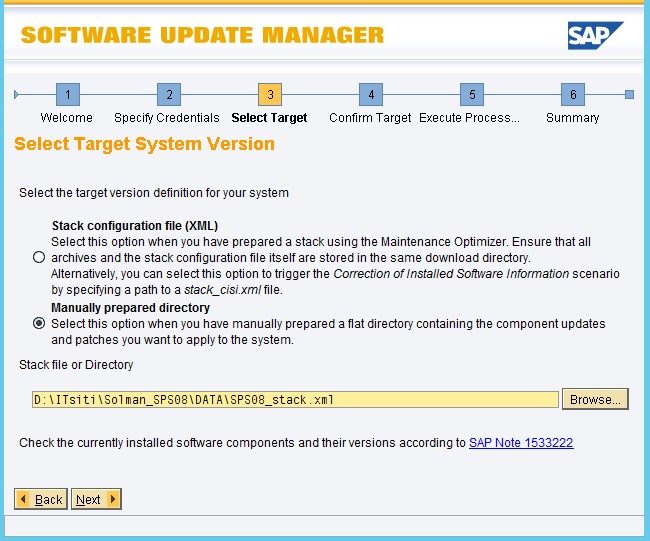Click the Stack file or Directory label

(x=76, y=365)
